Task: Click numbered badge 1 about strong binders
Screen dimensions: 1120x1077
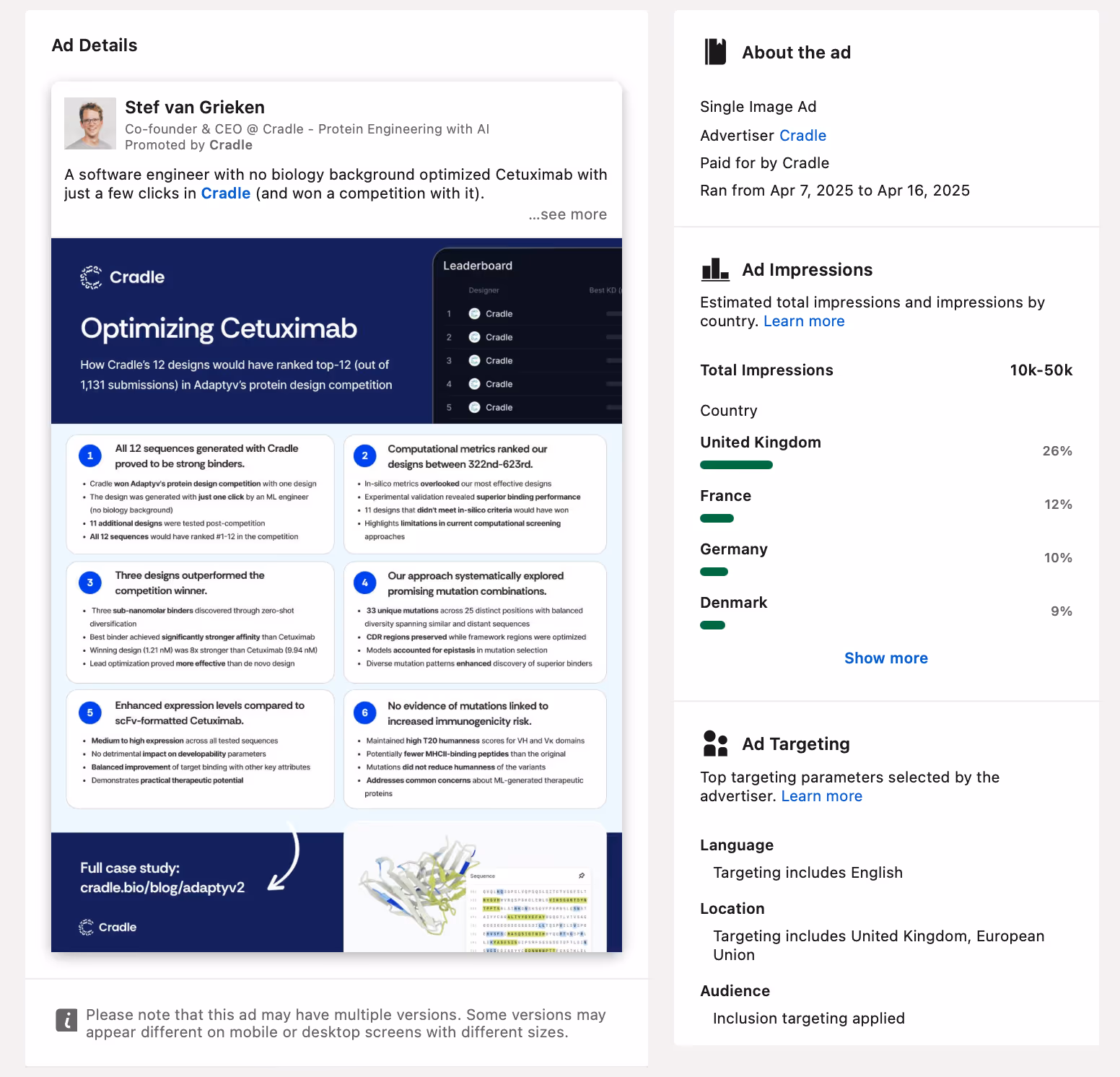Action: [x=89, y=455]
